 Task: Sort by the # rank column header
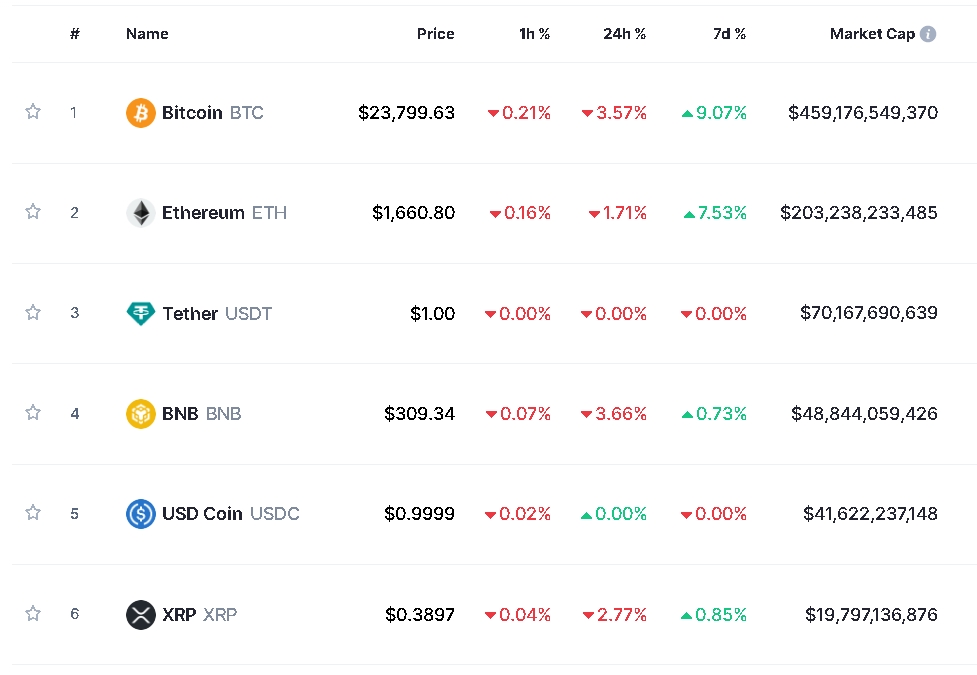coord(75,34)
